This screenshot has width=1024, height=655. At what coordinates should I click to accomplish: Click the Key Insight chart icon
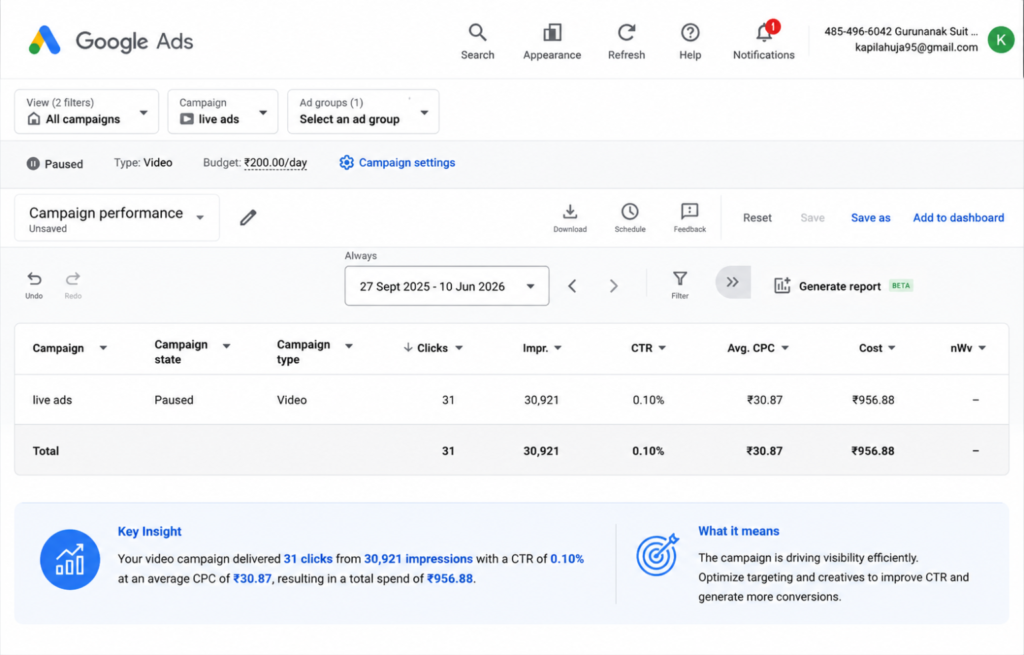click(x=70, y=560)
